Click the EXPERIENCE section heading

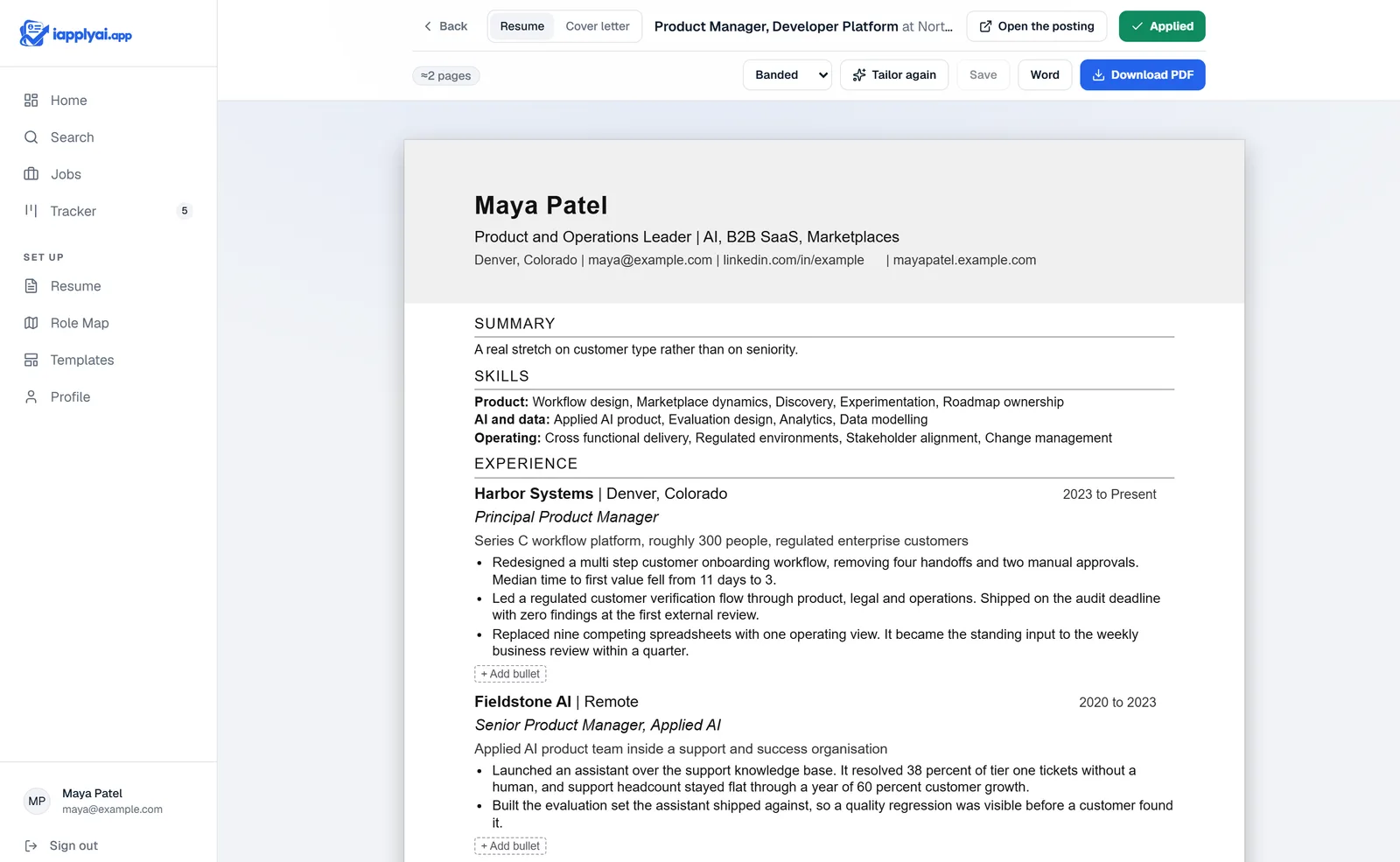pos(526,464)
